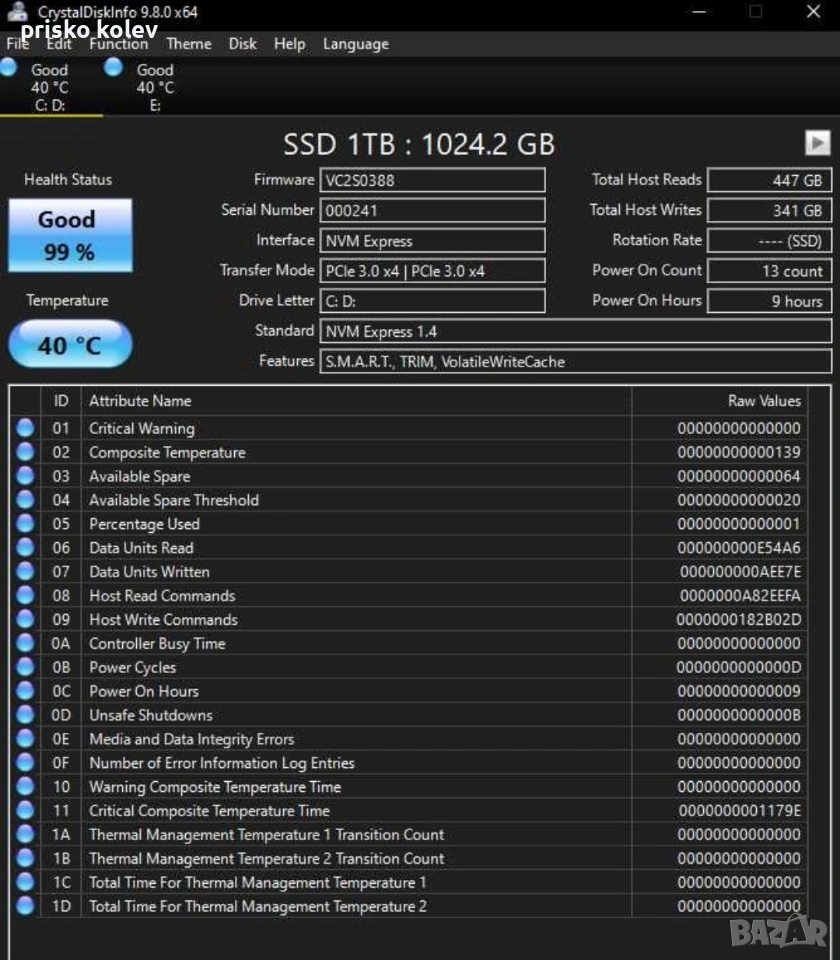Open the Function menu

[118, 44]
